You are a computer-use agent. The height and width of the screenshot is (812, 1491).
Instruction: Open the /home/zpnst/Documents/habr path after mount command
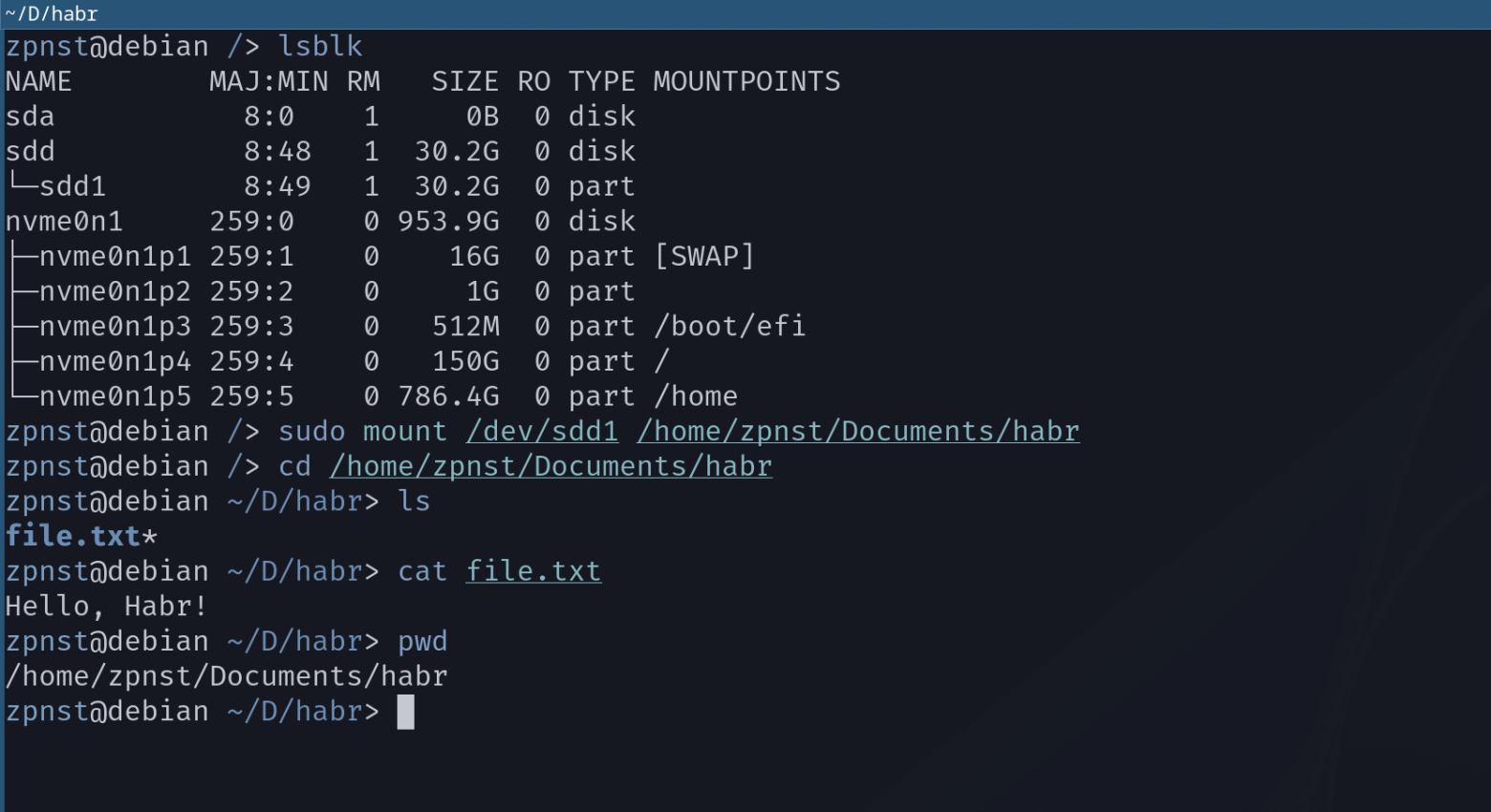856,431
